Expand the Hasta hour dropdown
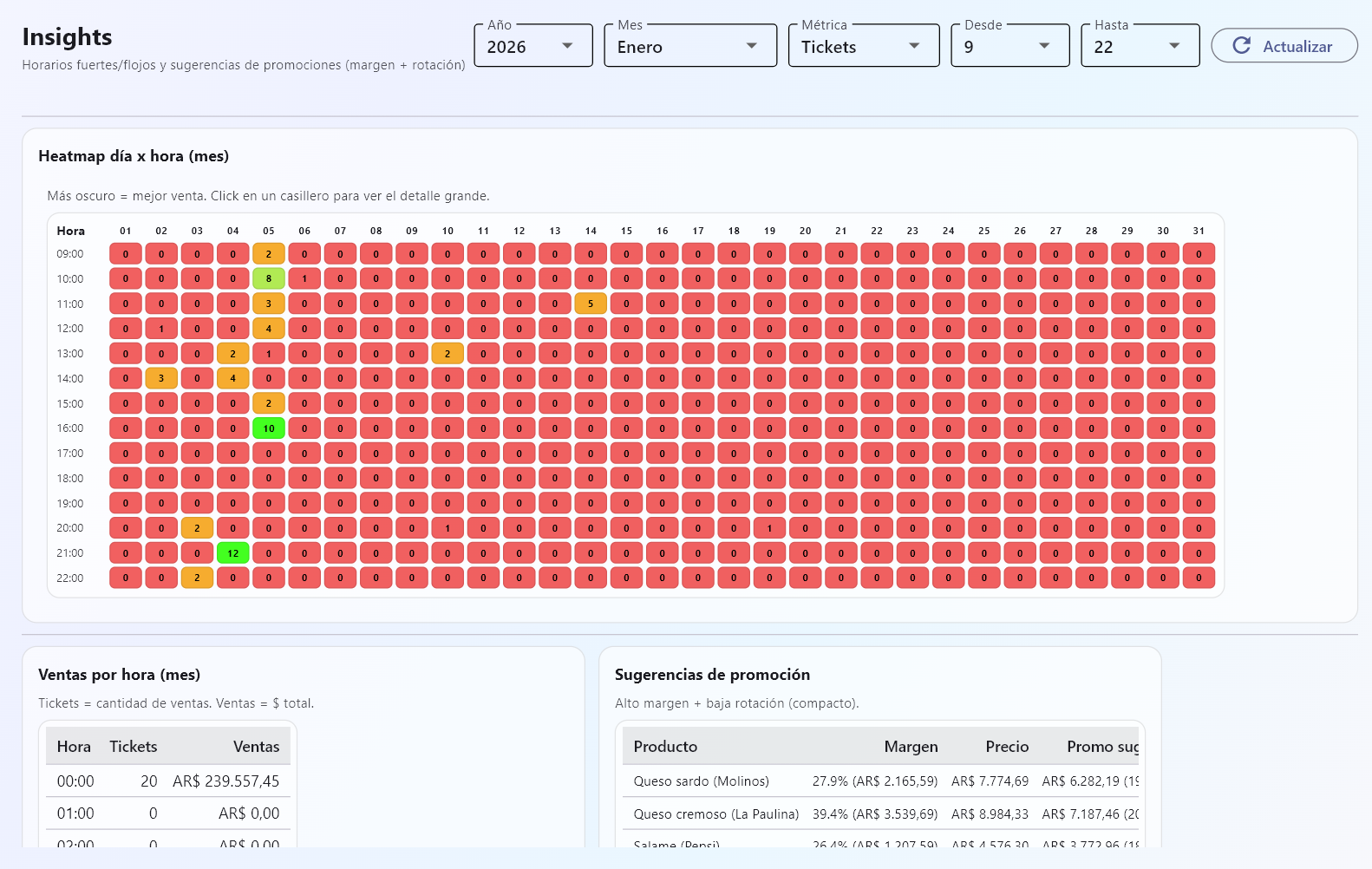The width and height of the screenshot is (1372, 869). click(x=1140, y=46)
